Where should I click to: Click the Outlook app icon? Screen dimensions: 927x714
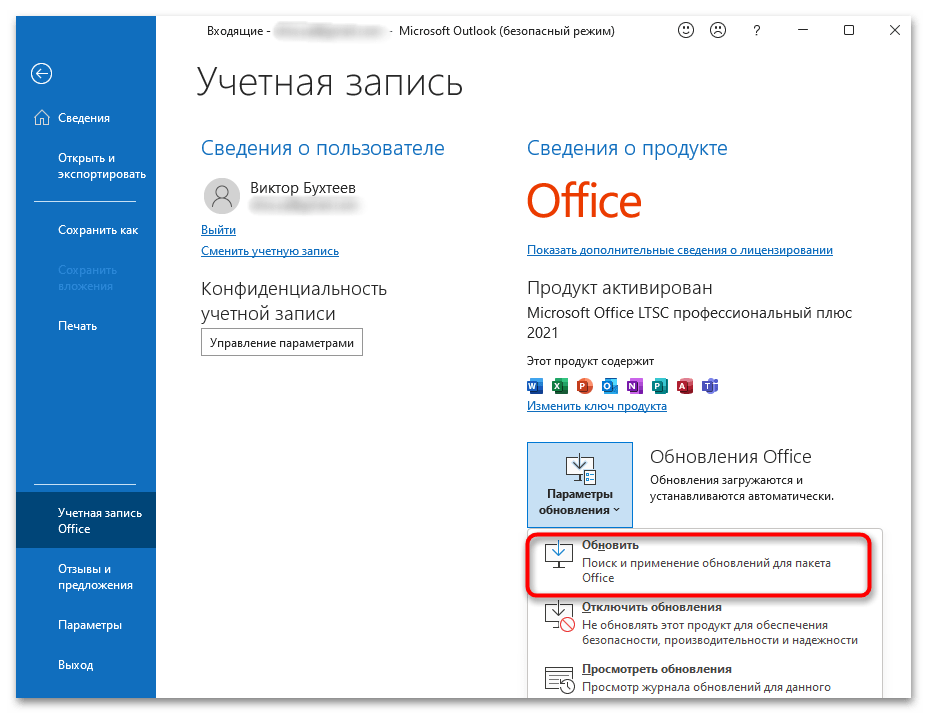(610, 386)
